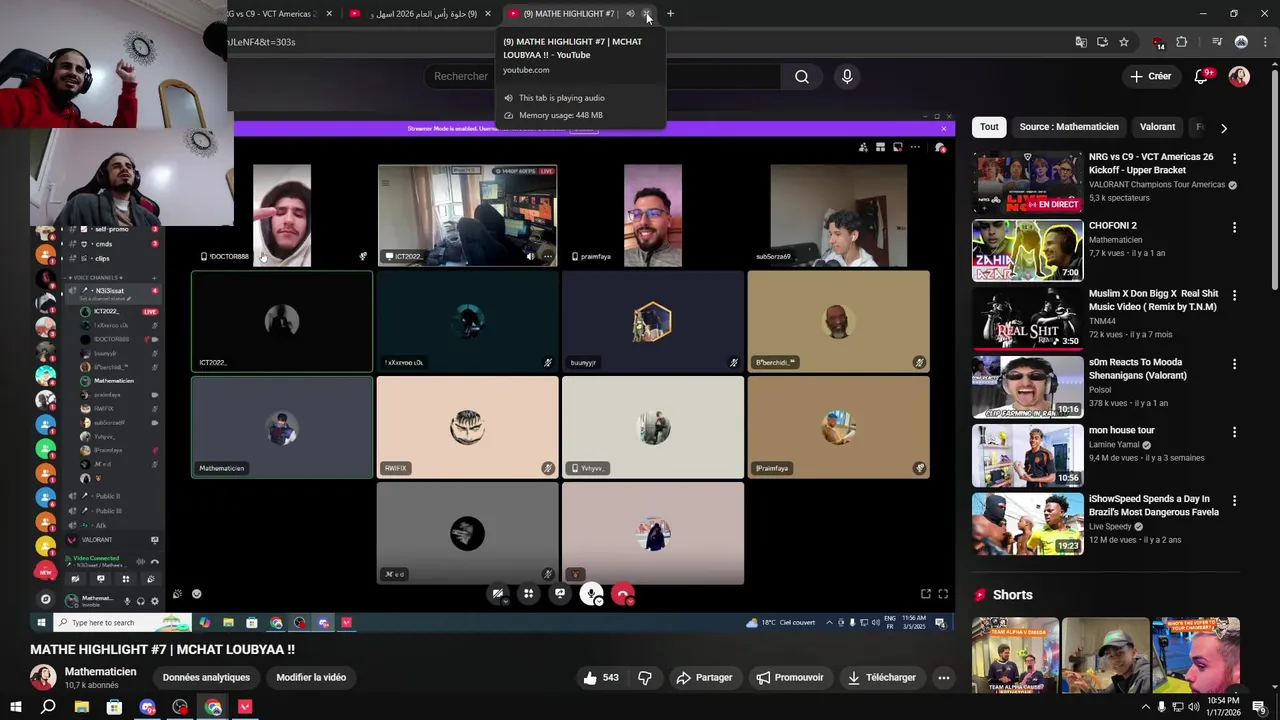Open a new Chrome tab
Image resolution: width=1280 pixels, height=720 pixels.
(670, 14)
